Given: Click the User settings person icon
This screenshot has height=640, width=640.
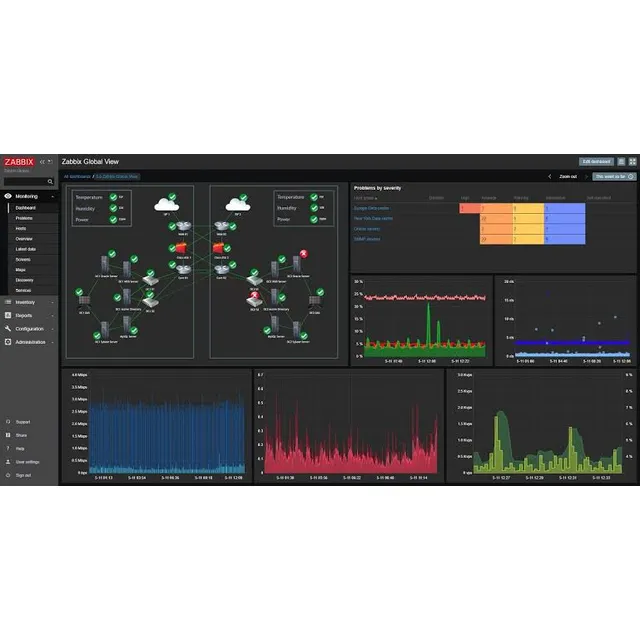Looking at the screenshot, I should click(8, 462).
